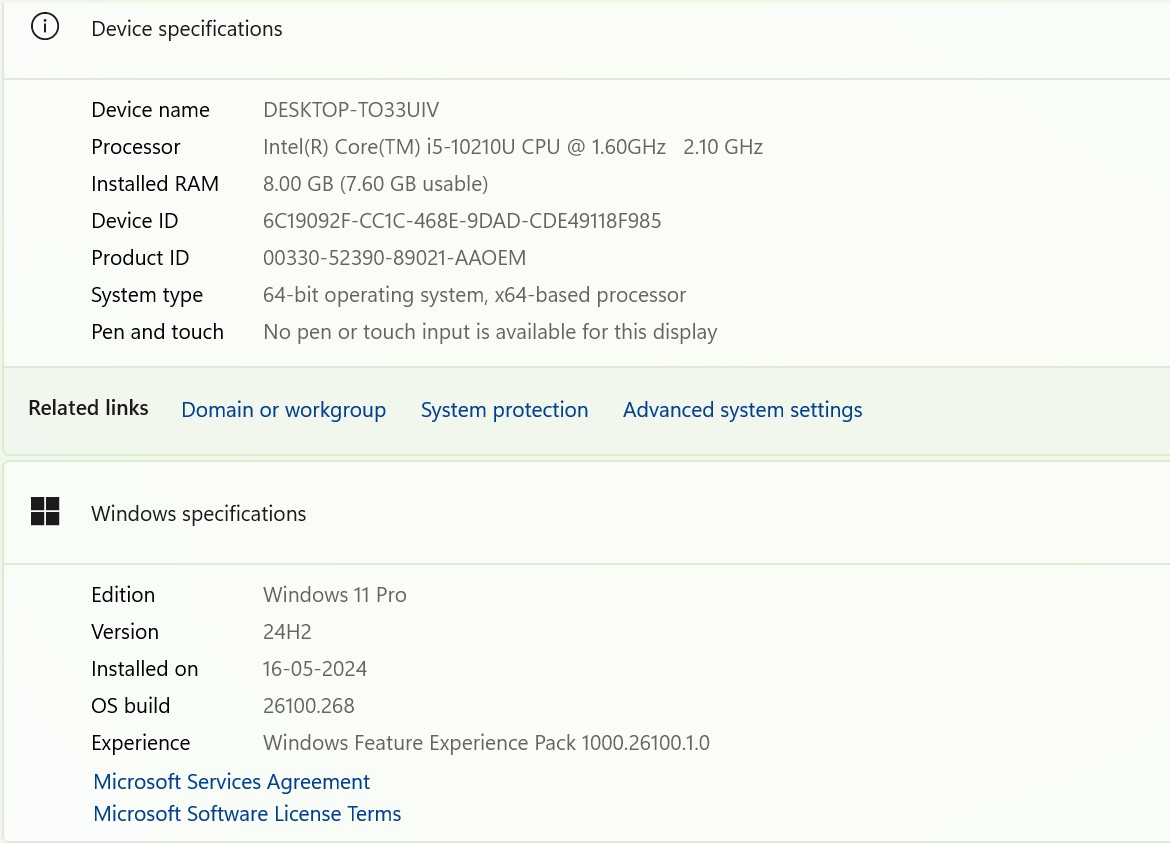Screen dimensions: 1170x843
Task: Click the 24H2 version value
Action: (285, 632)
